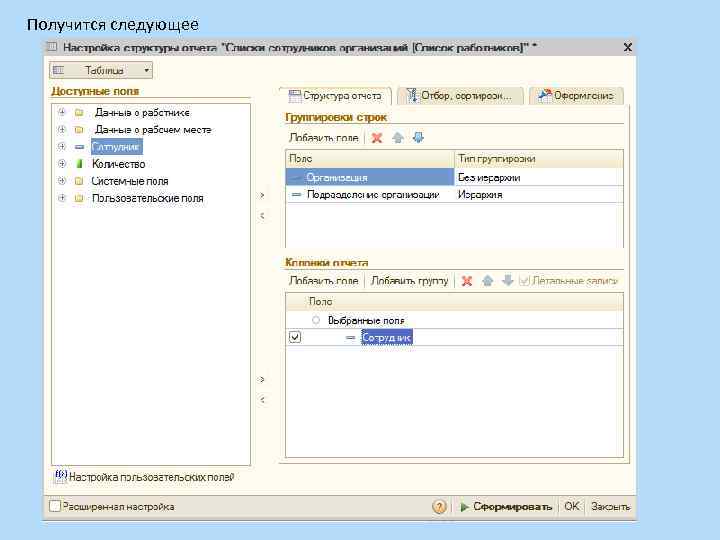Screen dimensions: 720x540
Task: Click the Оформление tab paint icon
Action: click(x=545, y=95)
